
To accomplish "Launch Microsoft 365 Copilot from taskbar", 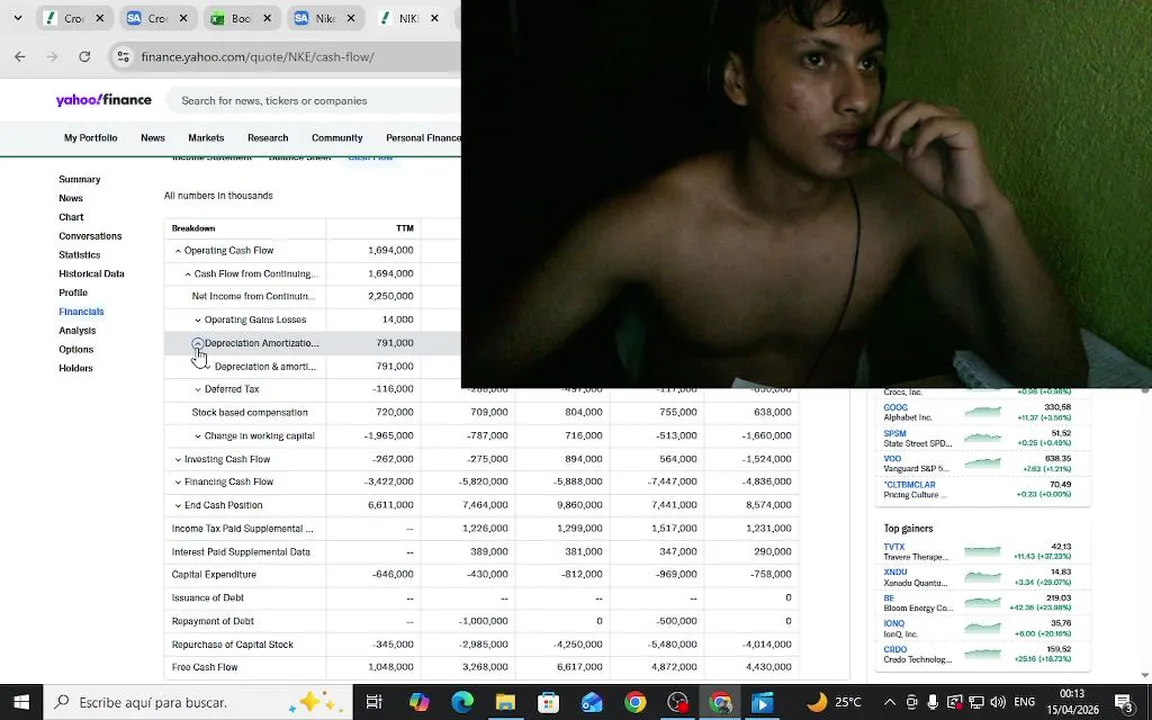I will click(419, 702).
